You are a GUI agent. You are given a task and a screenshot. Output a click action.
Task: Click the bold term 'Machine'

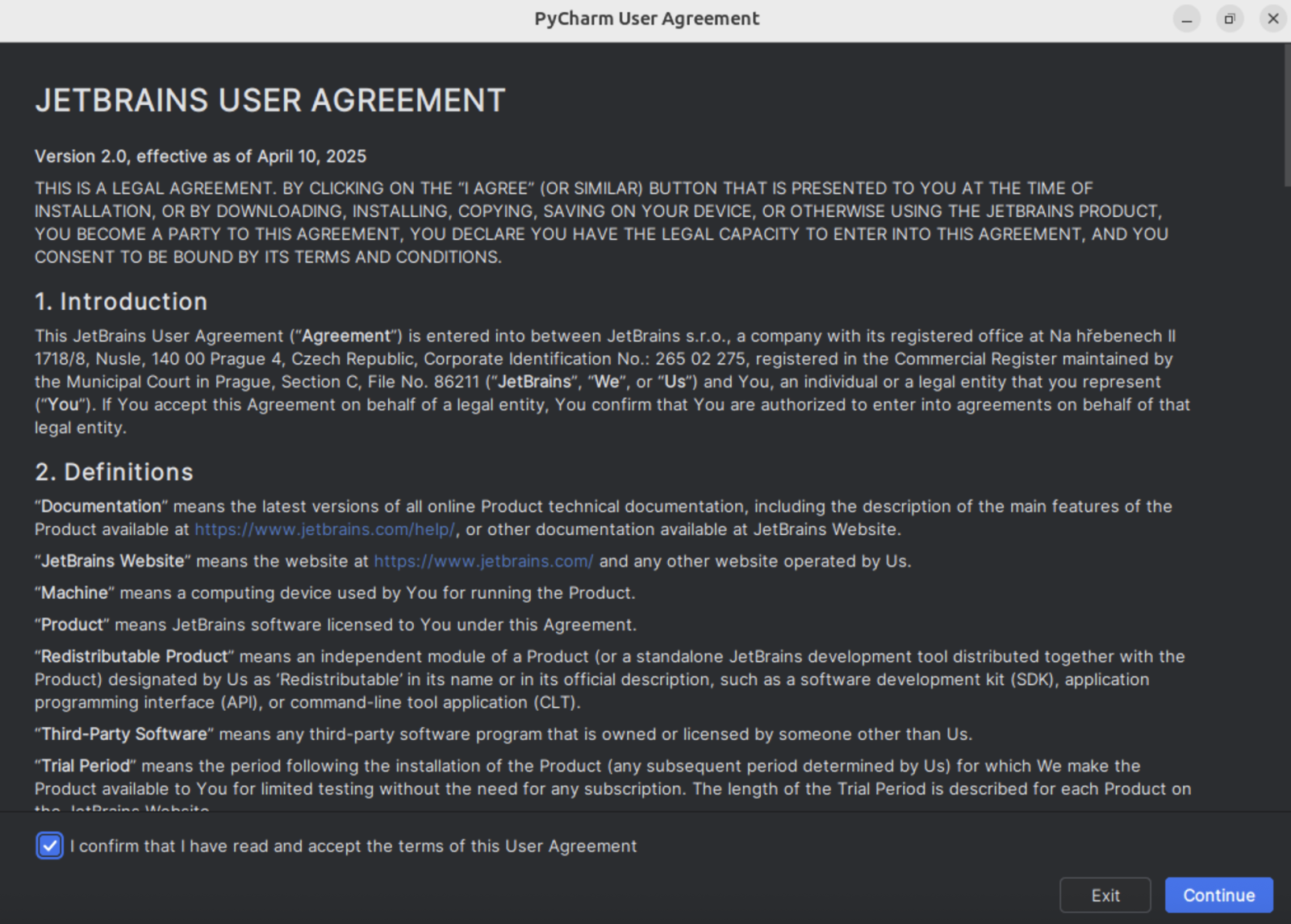(x=74, y=592)
